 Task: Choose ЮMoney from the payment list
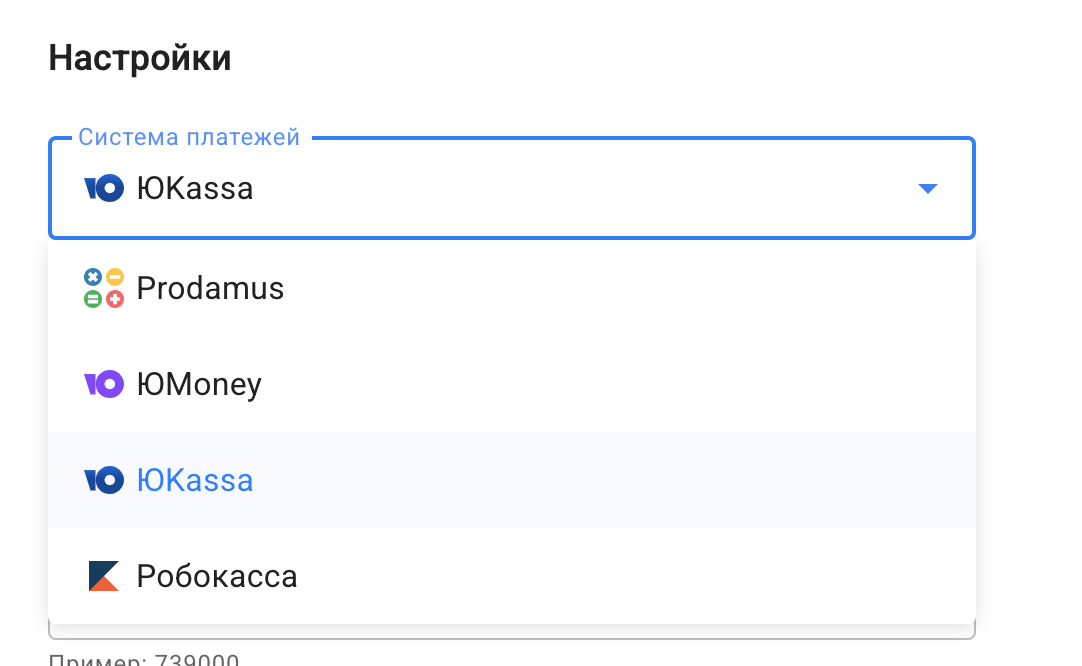(512, 384)
